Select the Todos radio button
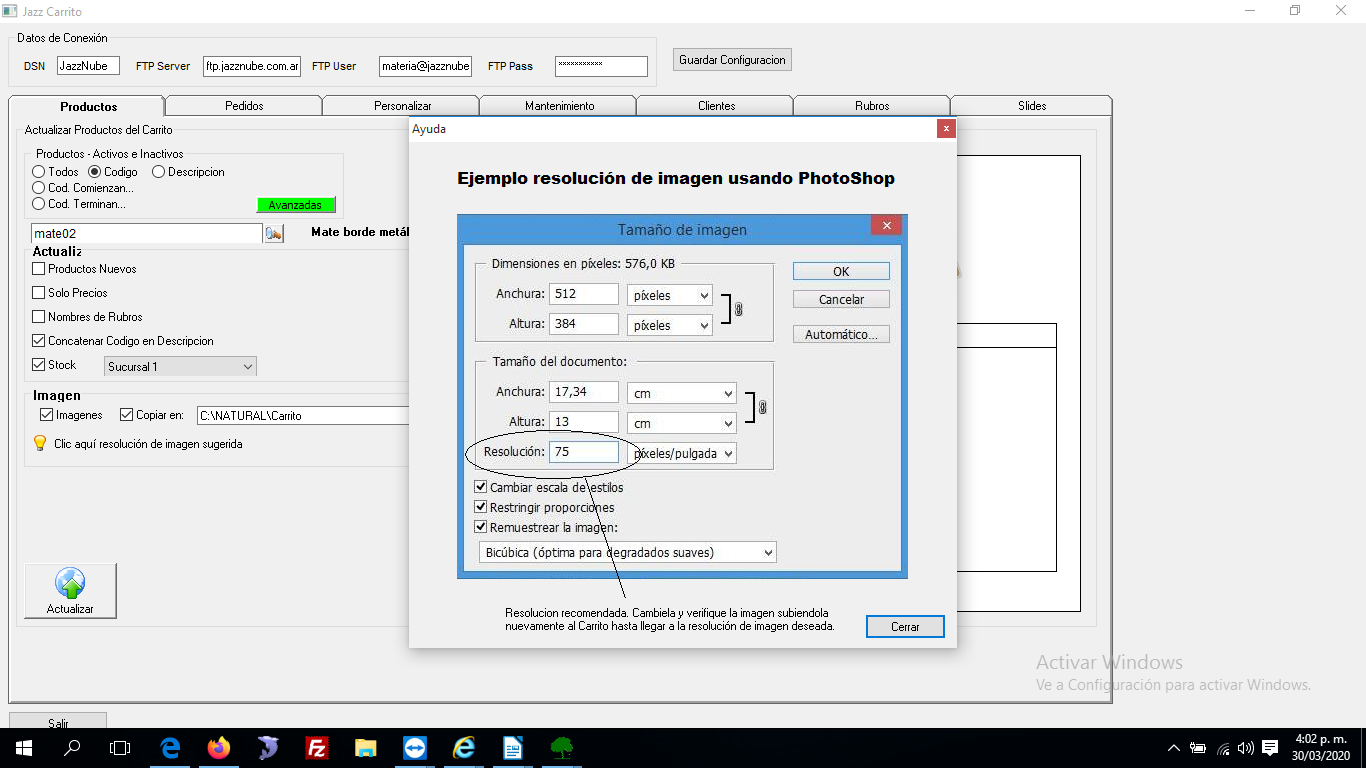The width and height of the screenshot is (1366, 768). 39,172
